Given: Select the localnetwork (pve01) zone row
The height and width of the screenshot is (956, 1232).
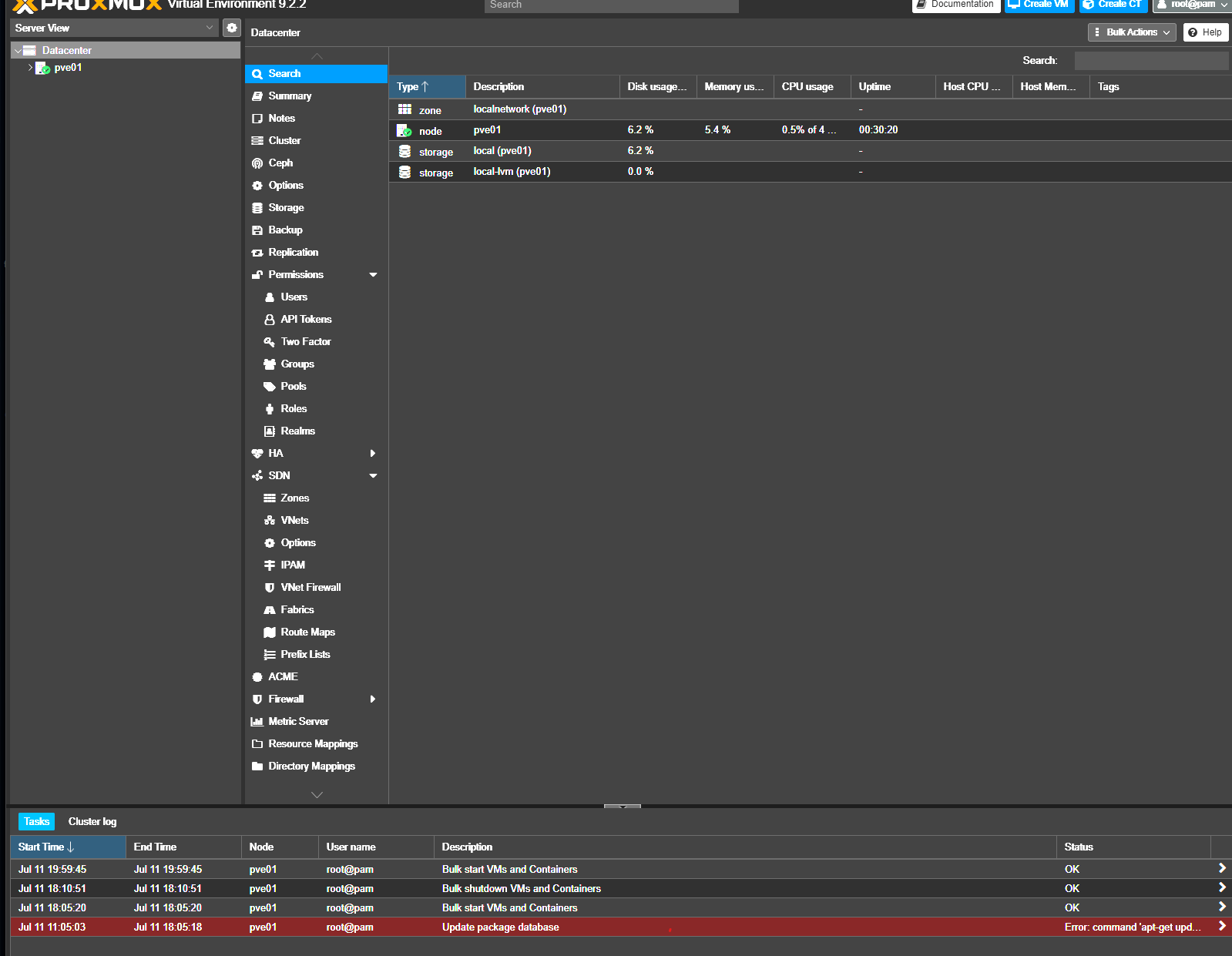Looking at the screenshot, I should point(810,109).
